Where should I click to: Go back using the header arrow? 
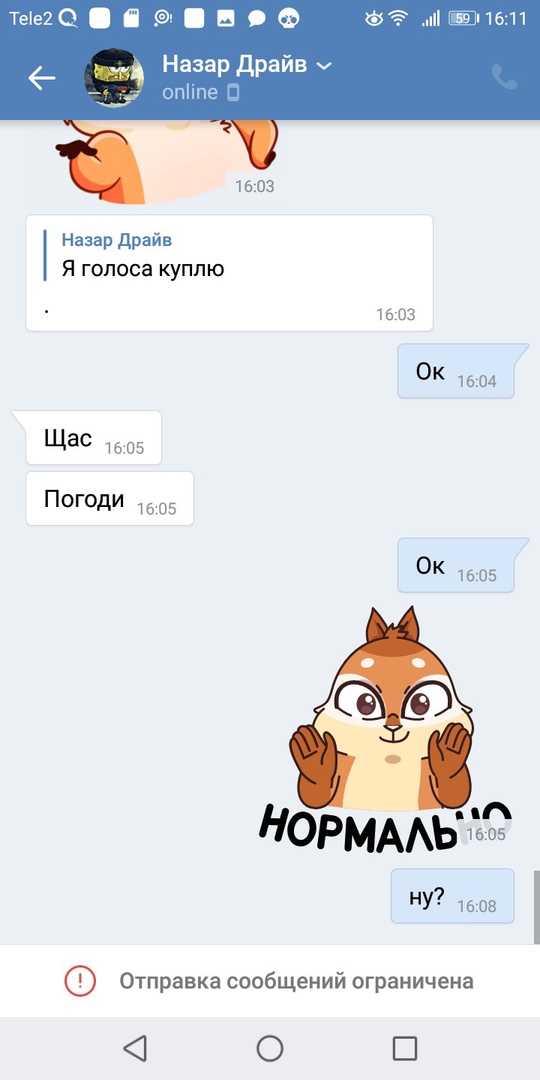pyautogui.click(x=41, y=78)
